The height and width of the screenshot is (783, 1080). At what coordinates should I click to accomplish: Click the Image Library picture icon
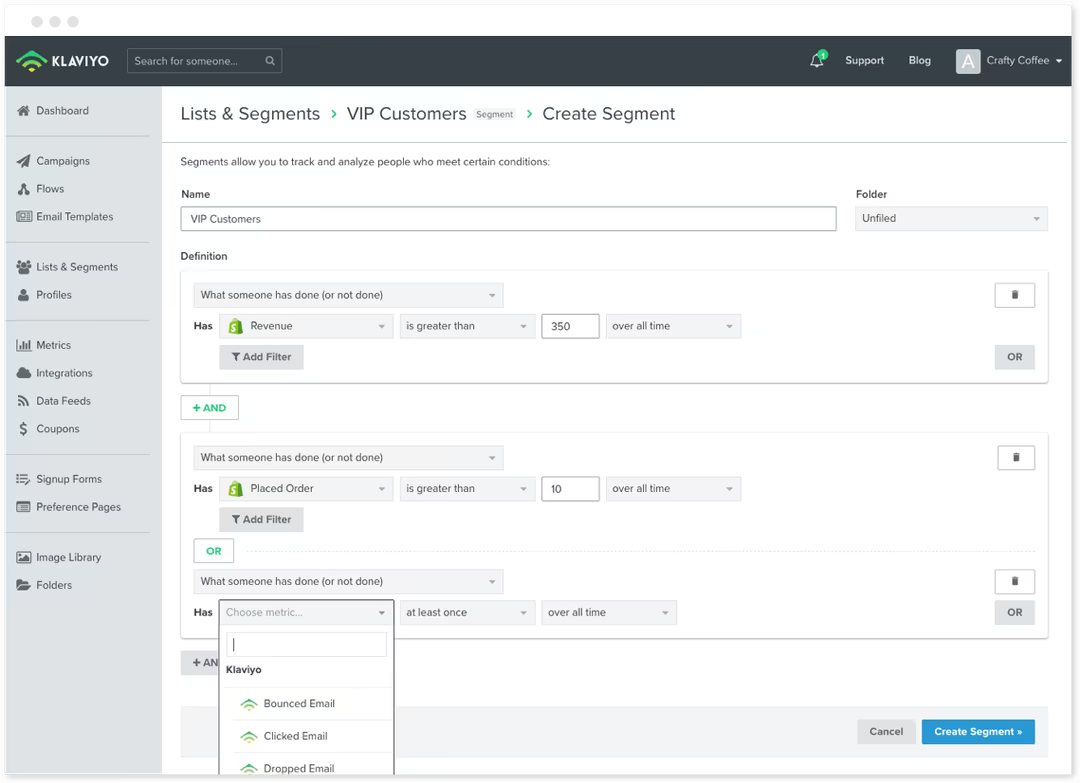(x=23, y=557)
